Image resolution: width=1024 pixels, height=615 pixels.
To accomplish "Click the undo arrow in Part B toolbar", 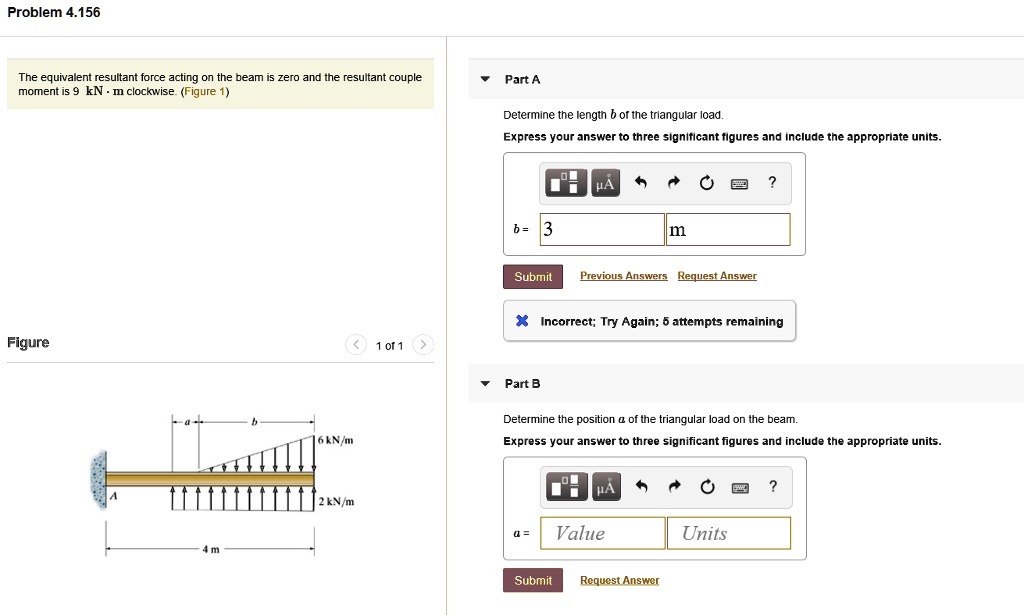I will pyautogui.click(x=641, y=487).
